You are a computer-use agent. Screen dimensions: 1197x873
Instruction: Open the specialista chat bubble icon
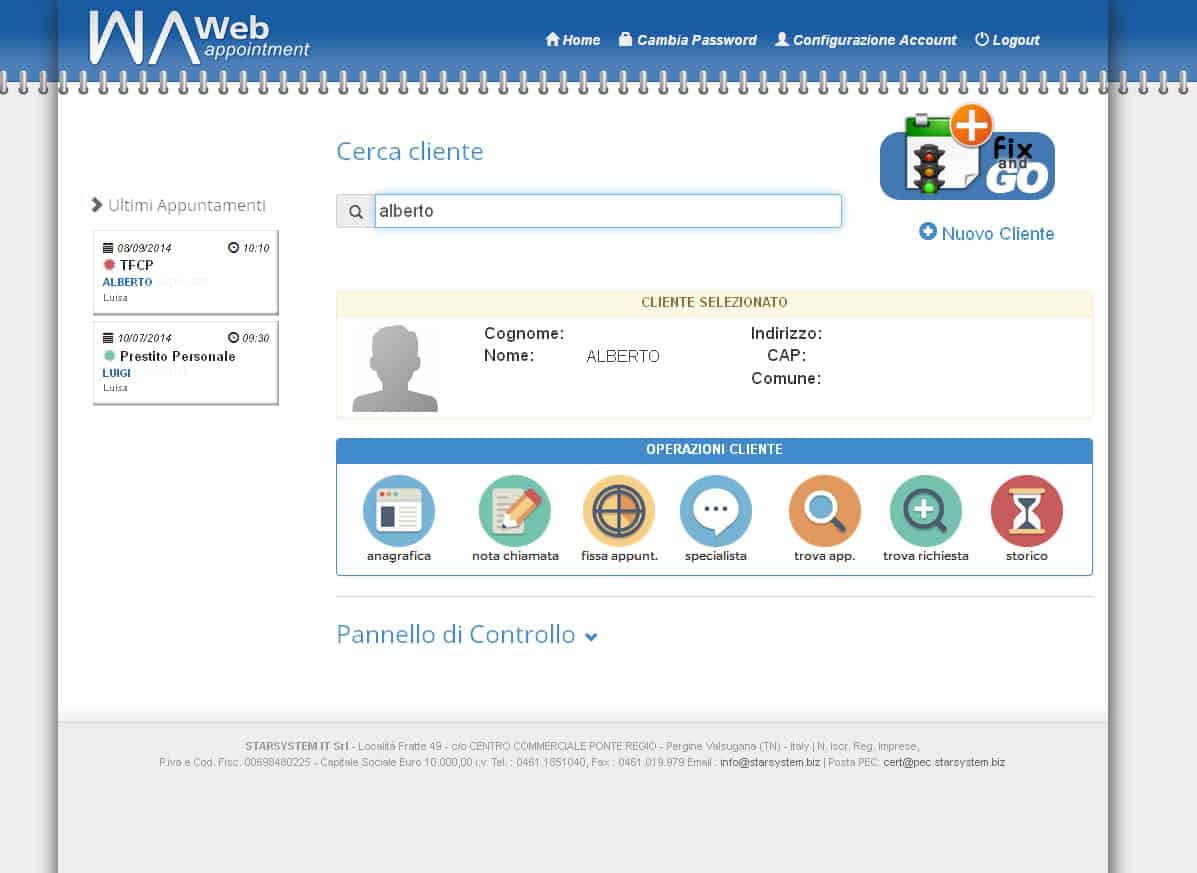click(x=715, y=511)
